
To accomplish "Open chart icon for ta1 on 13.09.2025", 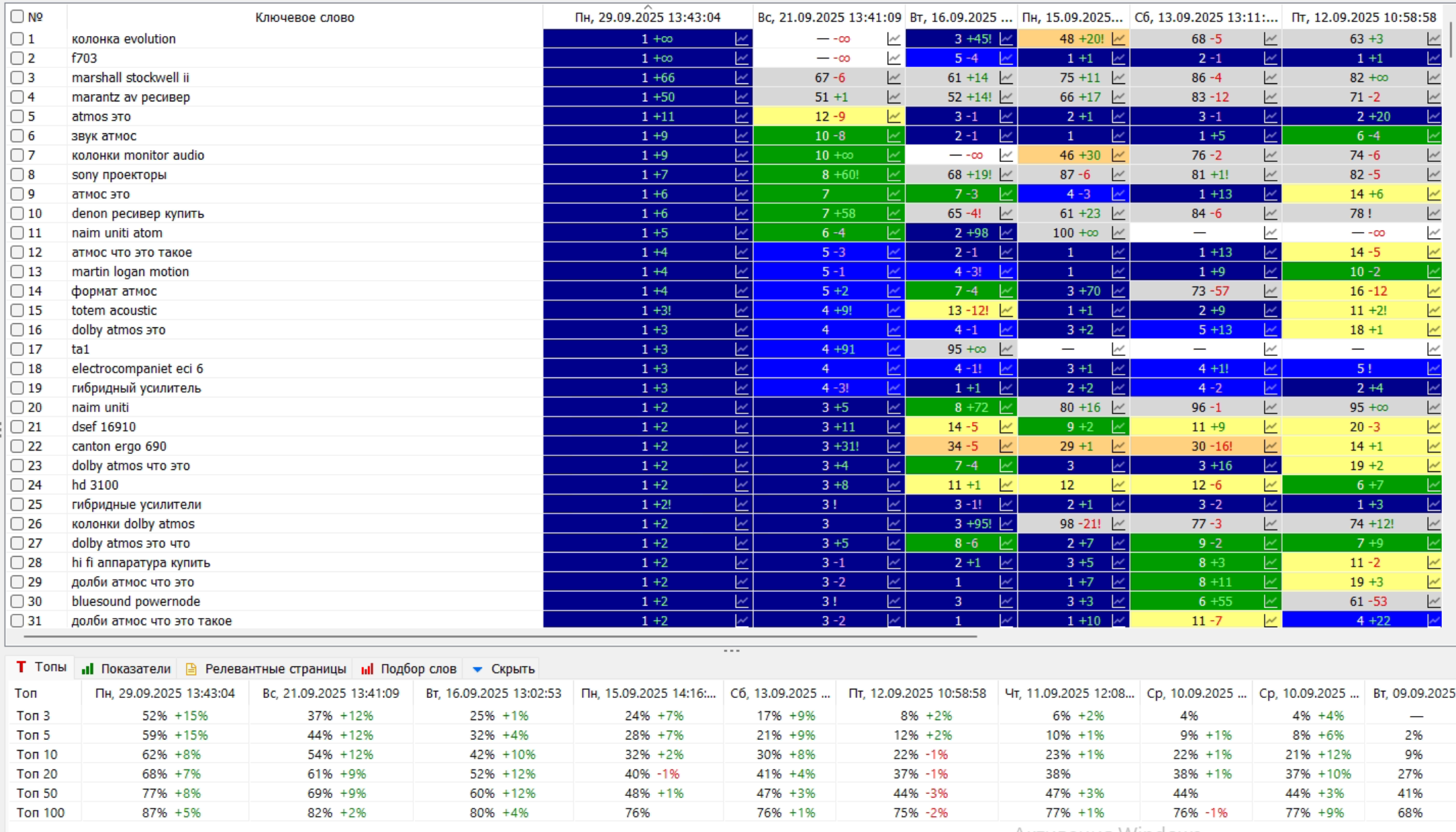I will [1270, 349].
